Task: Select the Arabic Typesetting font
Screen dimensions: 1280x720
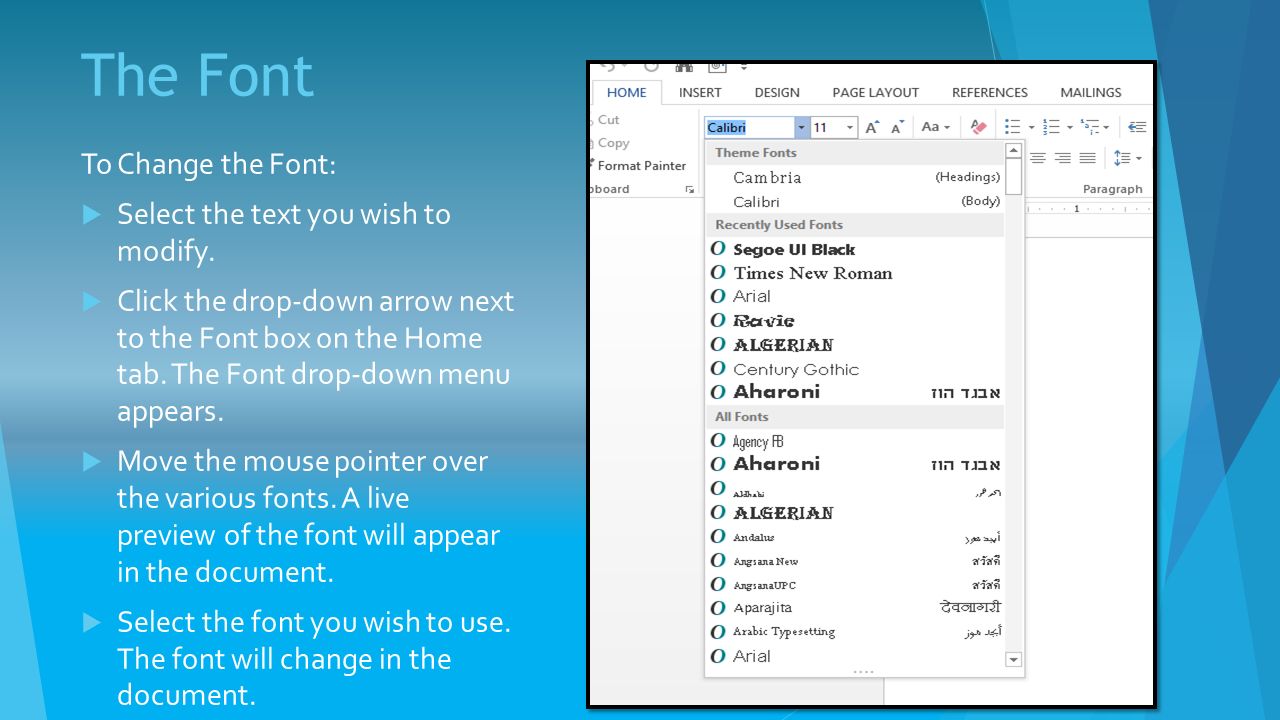Action: point(854,632)
